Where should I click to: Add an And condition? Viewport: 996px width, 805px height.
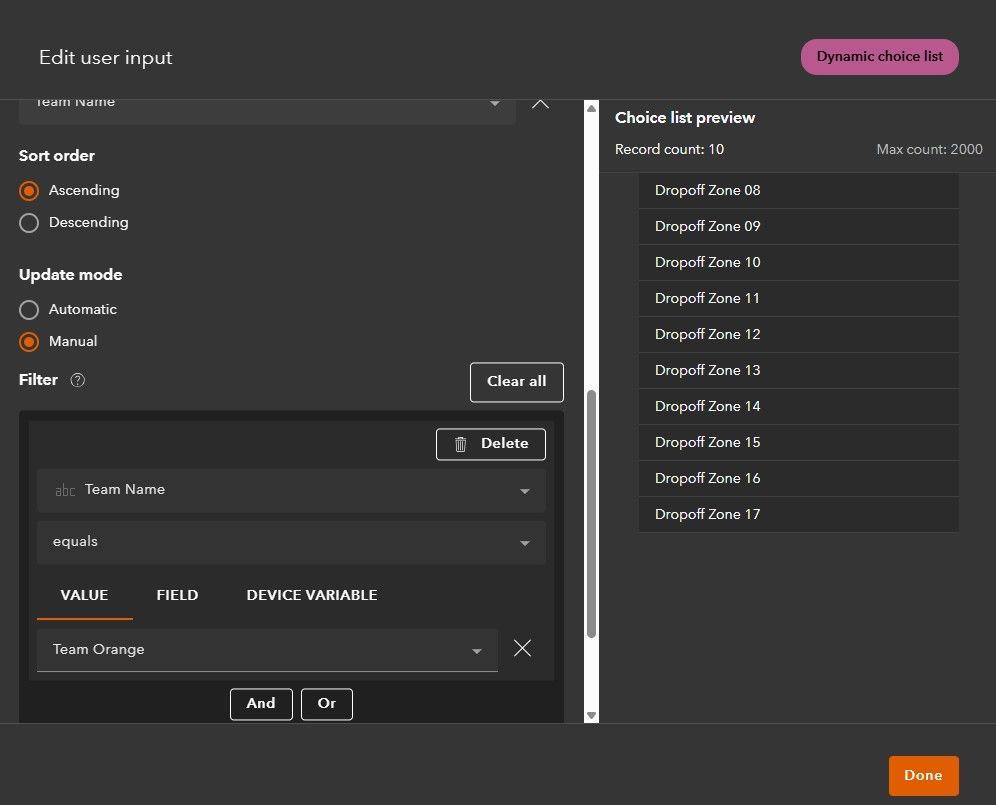pyautogui.click(x=261, y=704)
